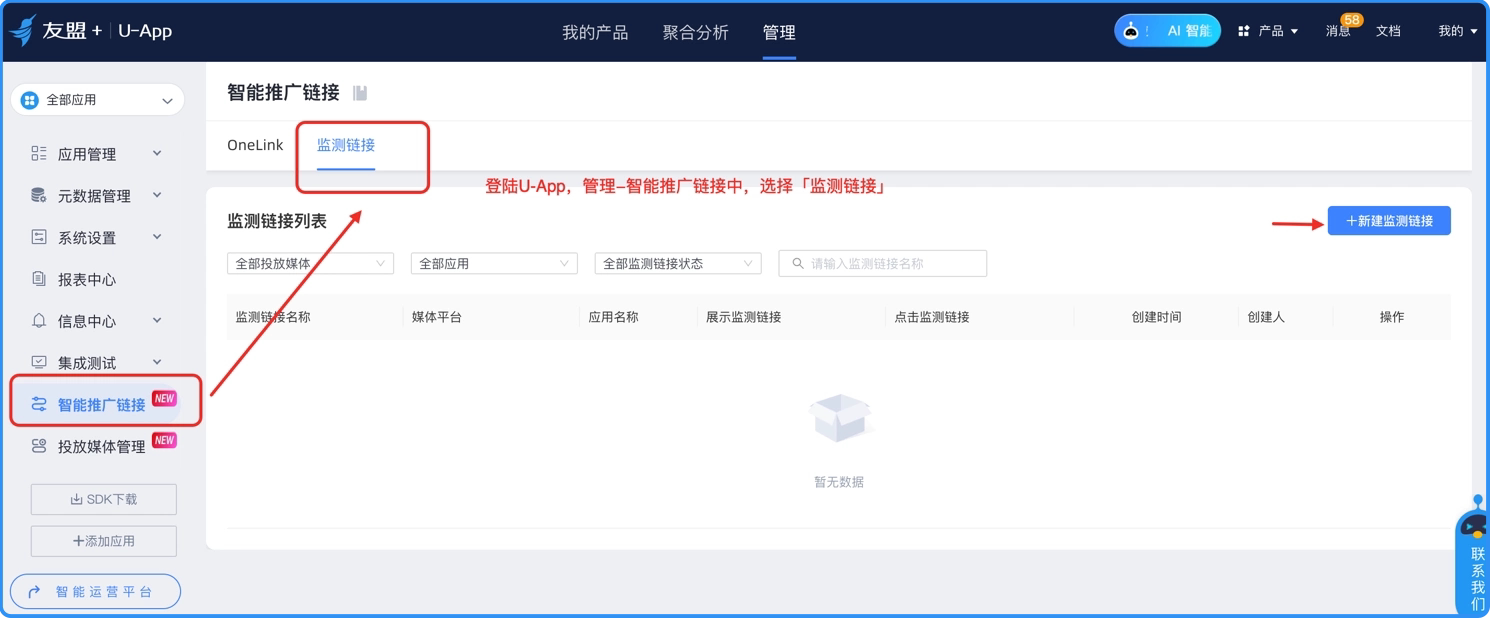Screen dimensions: 1490x620
Task: Click the 监测链接名称 column header
Action: (x=273, y=317)
